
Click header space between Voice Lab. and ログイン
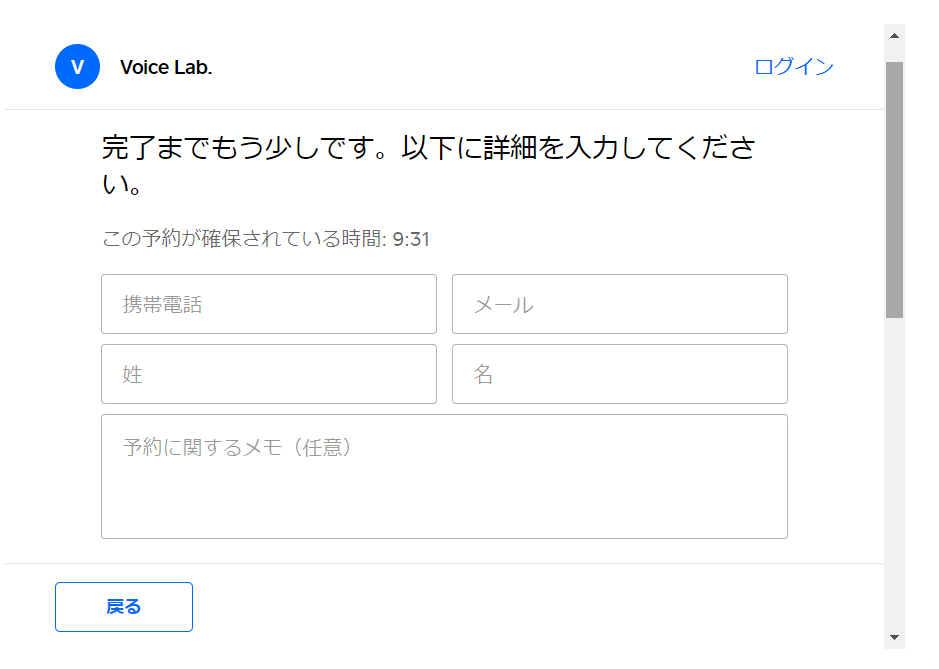click(480, 67)
